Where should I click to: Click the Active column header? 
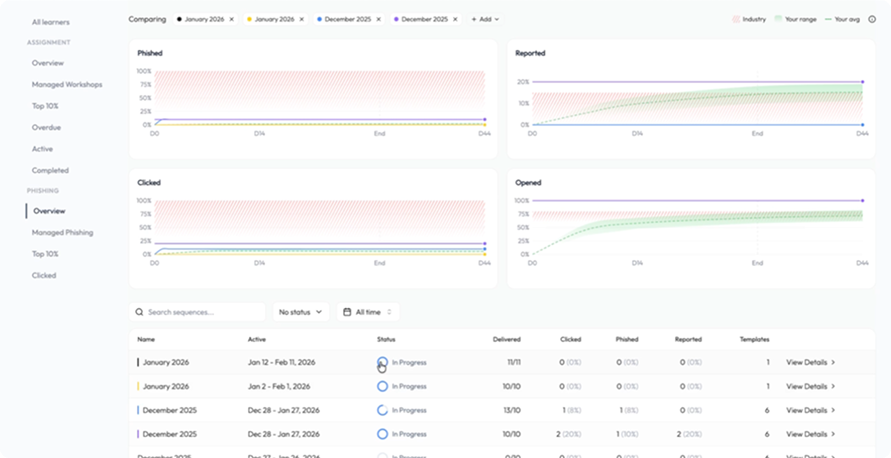[x=257, y=339]
